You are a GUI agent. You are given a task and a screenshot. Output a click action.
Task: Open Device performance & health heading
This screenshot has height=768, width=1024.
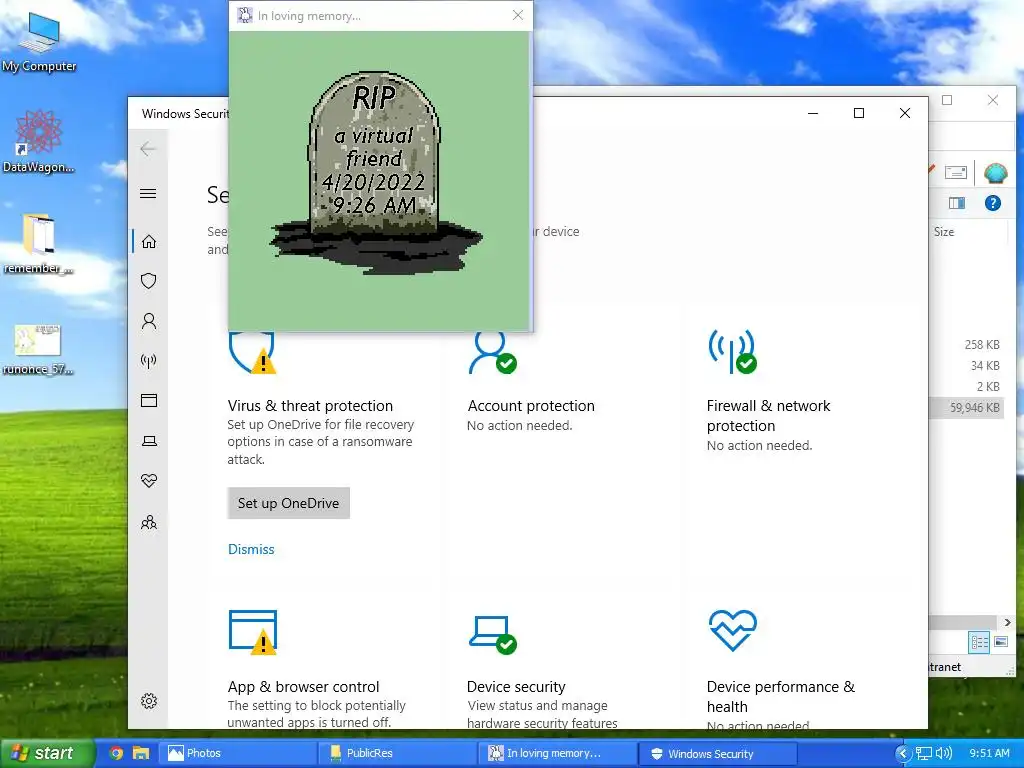tap(781, 697)
